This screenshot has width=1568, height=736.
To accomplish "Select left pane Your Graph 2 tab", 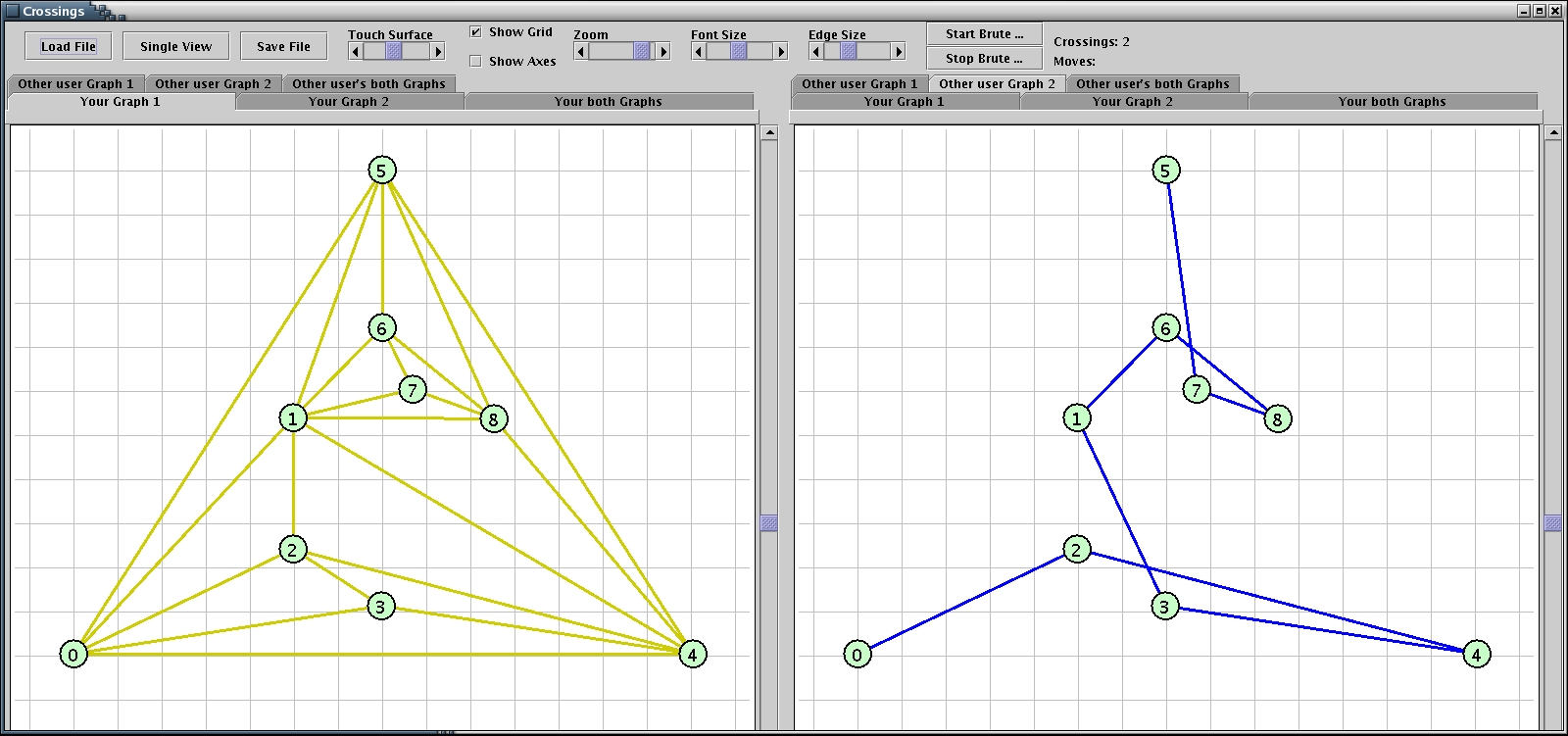I will pos(349,102).
